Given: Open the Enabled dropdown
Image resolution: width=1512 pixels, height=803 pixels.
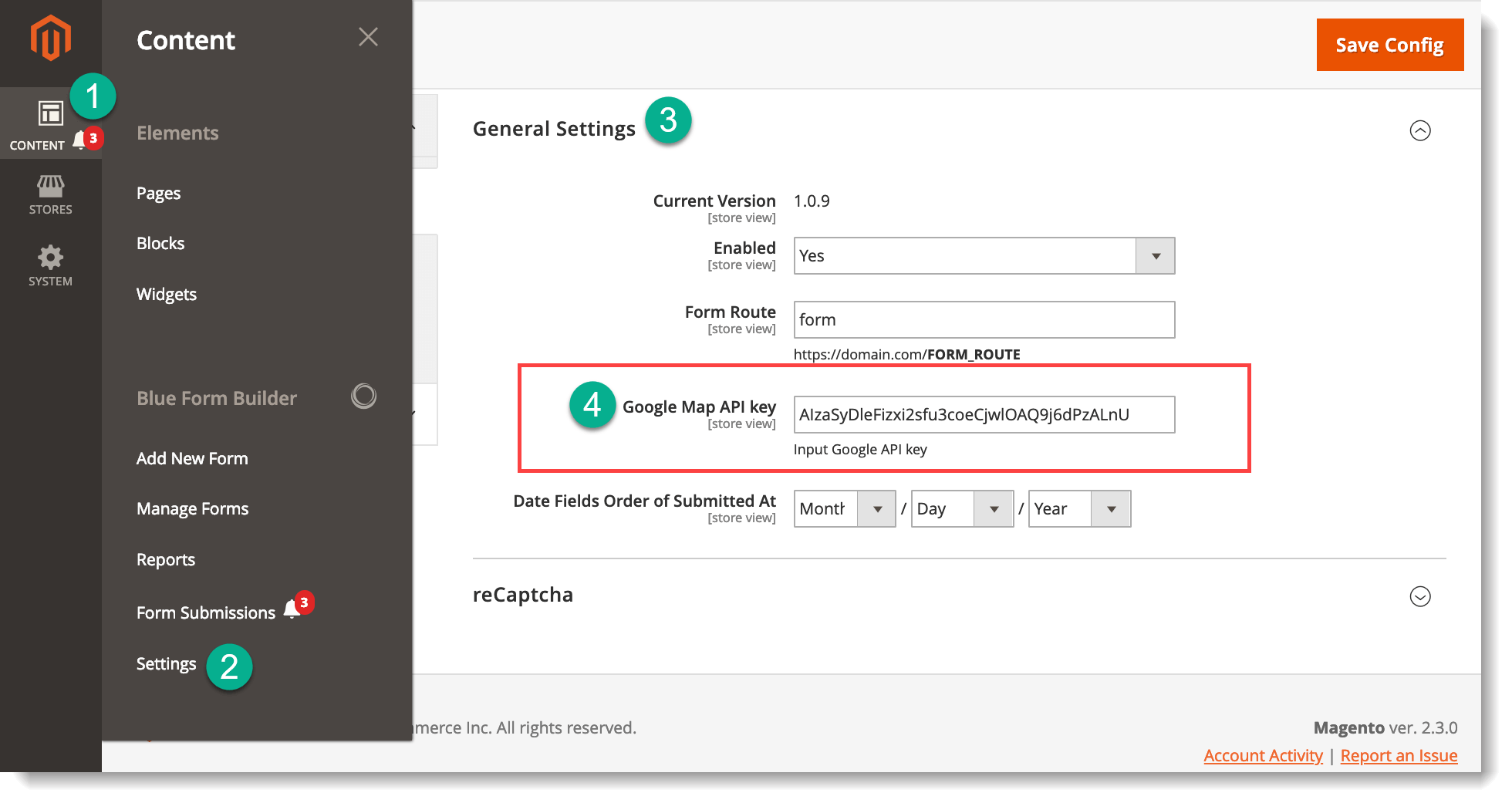Looking at the screenshot, I should click(984, 256).
